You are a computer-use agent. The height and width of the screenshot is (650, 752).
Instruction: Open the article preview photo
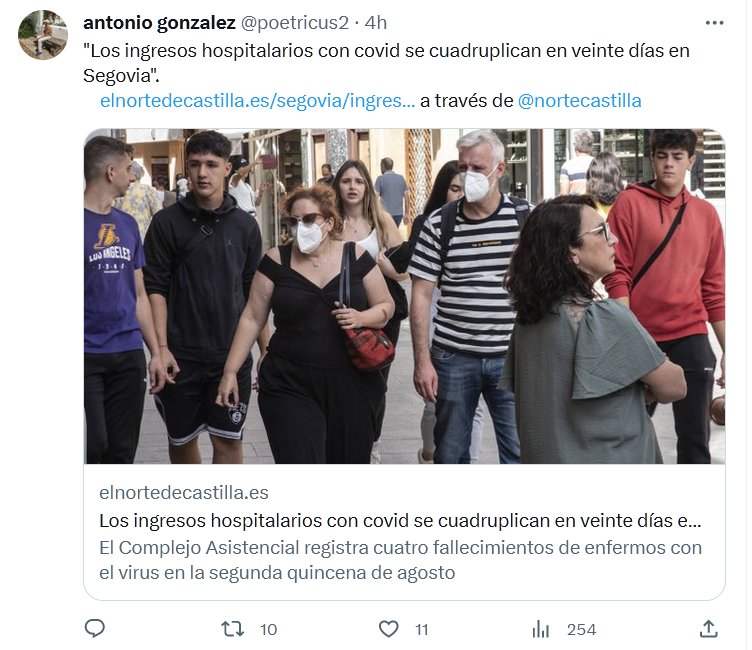(404, 296)
